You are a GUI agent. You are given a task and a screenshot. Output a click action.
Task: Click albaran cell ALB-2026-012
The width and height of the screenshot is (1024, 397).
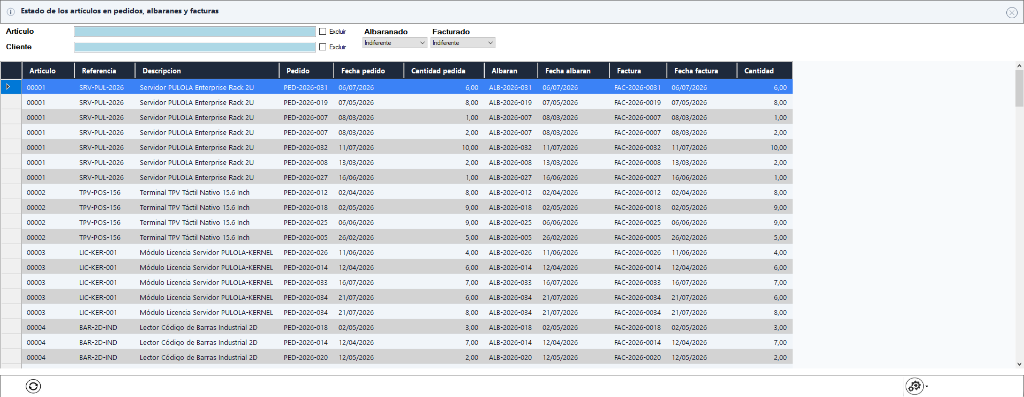pos(511,192)
